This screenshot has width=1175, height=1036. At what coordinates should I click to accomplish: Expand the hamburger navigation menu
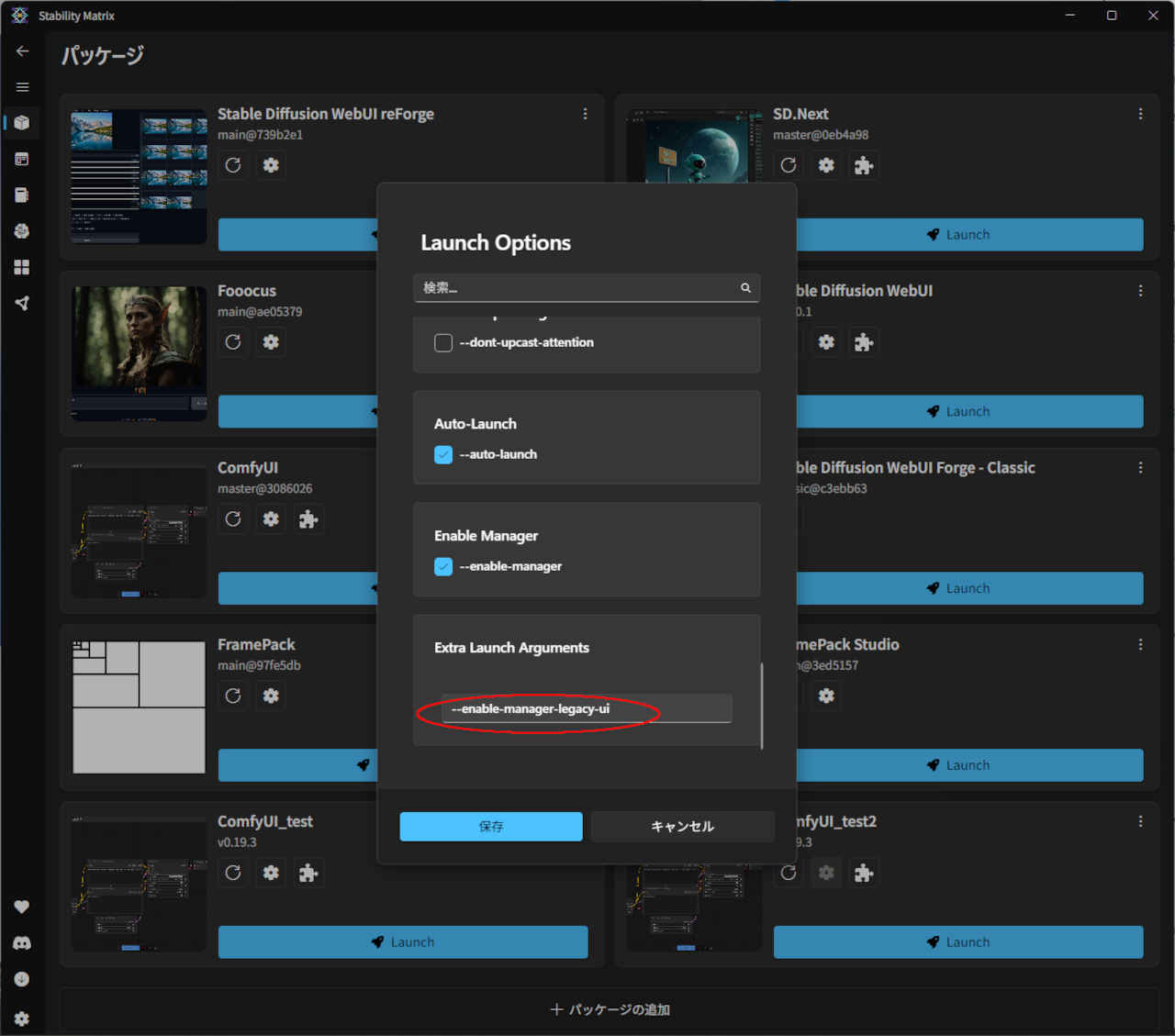(22, 87)
